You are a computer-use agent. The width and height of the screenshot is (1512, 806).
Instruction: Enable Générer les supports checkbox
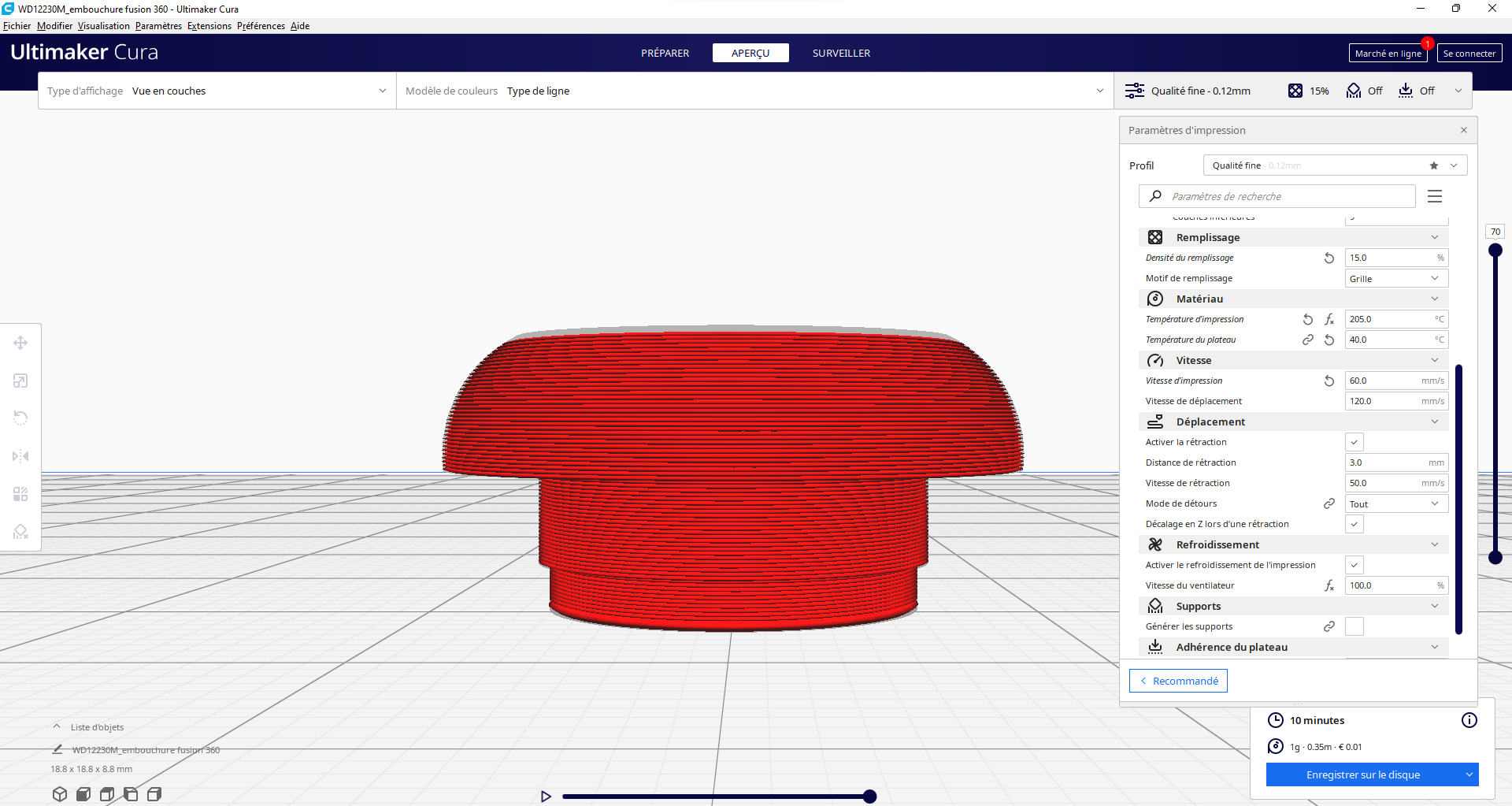click(x=1354, y=626)
